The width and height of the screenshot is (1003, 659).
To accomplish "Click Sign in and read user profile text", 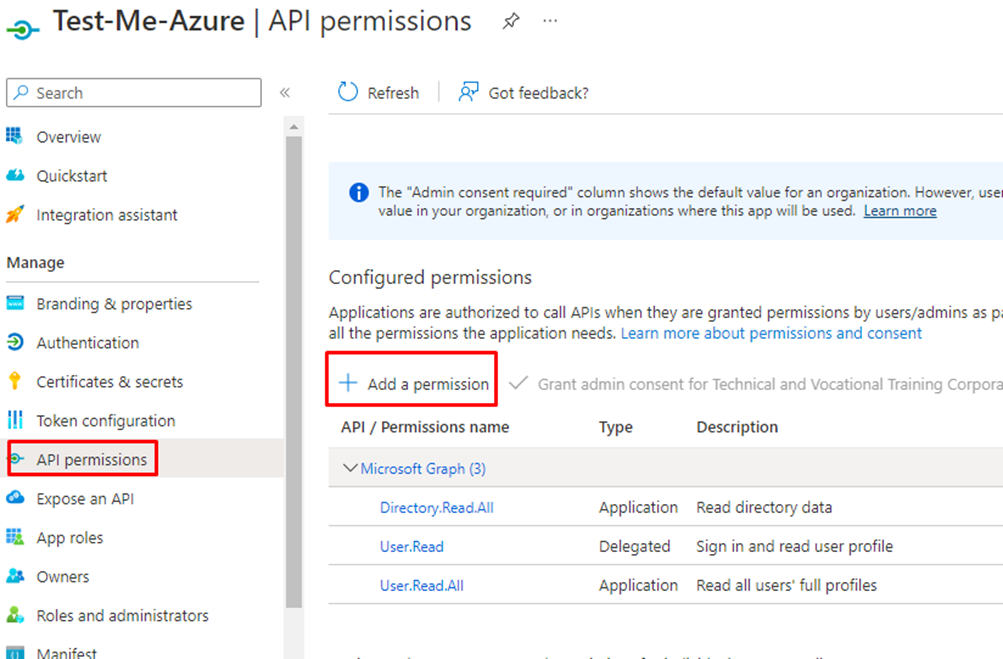I will pos(794,546).
